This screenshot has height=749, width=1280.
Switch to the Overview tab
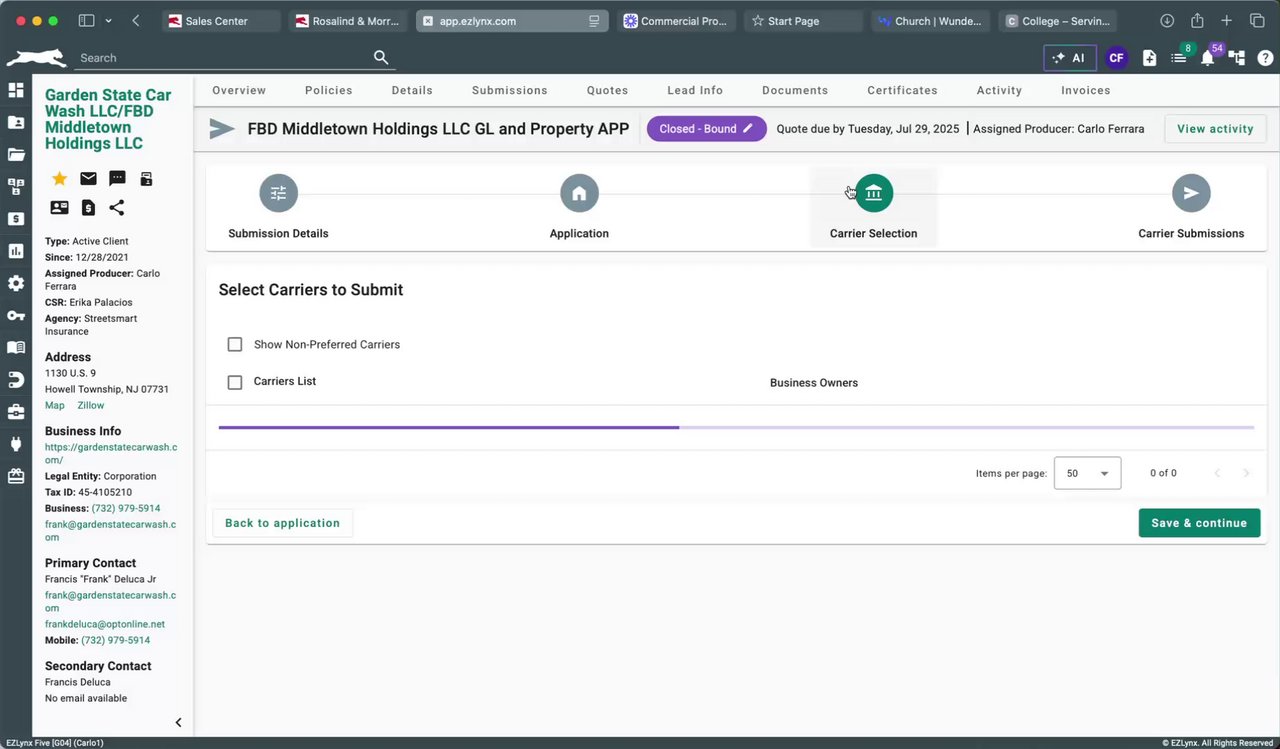(x=239, y=90)
